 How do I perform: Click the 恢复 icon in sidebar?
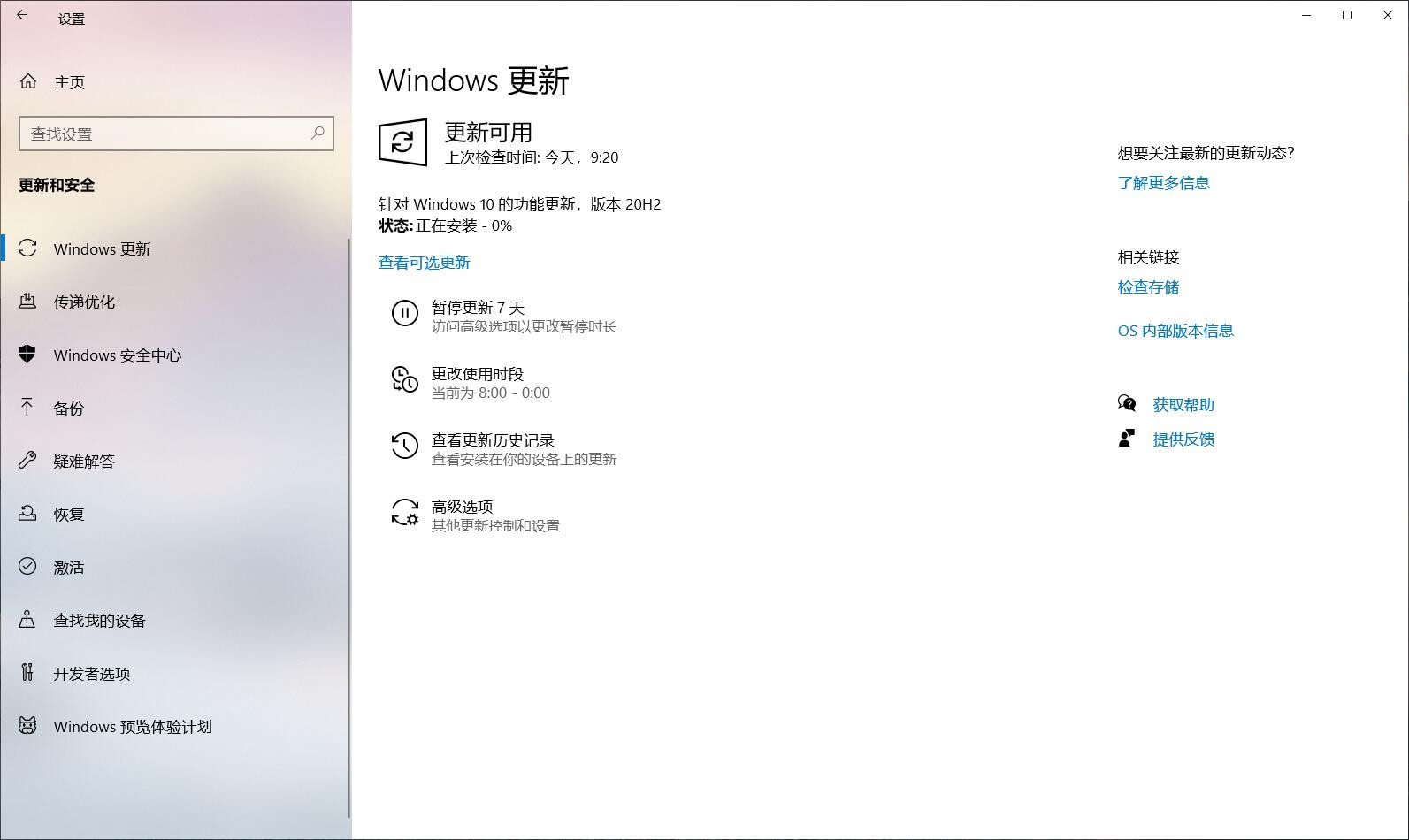point(27,513)
